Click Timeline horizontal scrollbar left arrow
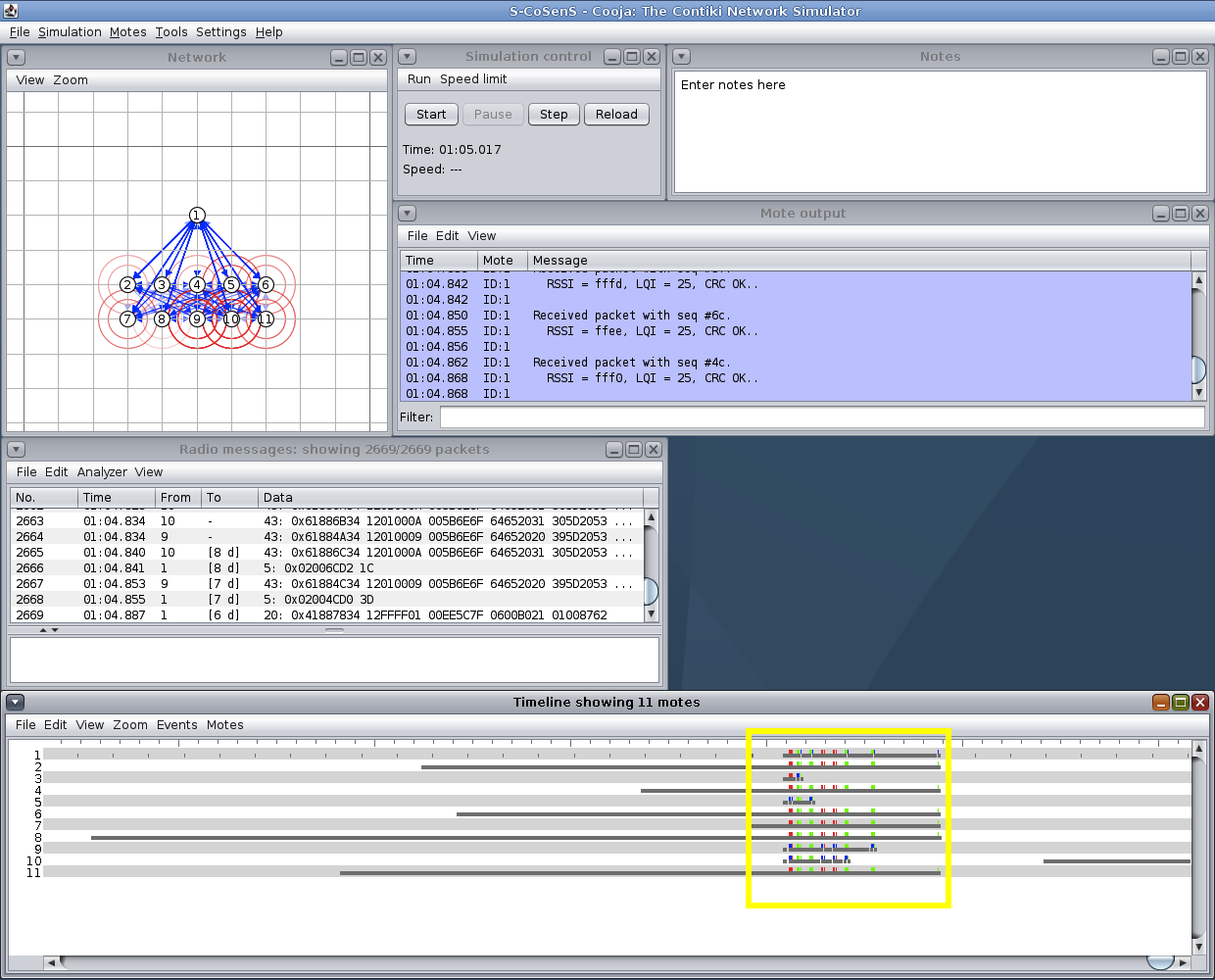This screenshot has width=1215, height=980. [52, 963]
